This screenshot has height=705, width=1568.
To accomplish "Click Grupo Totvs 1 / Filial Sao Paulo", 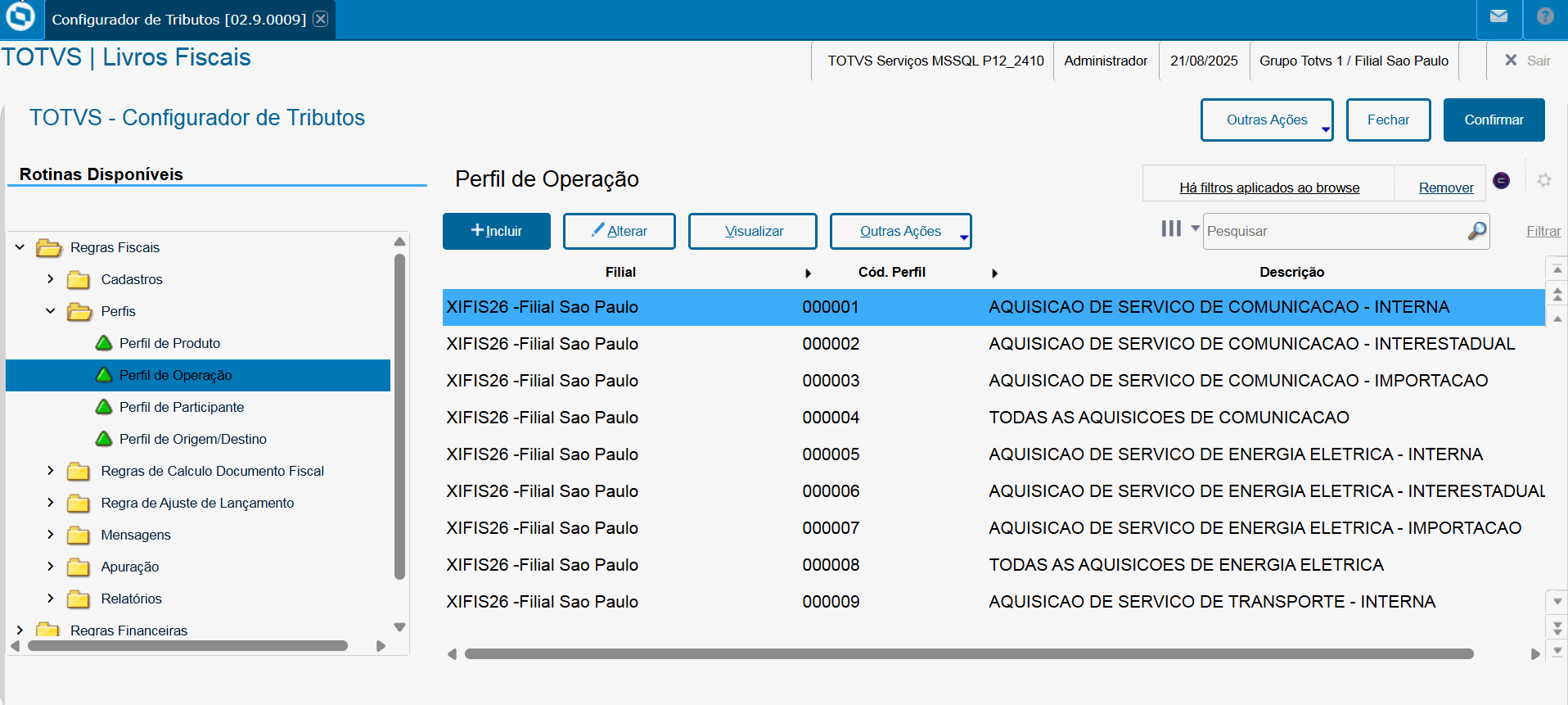I will point(1354,61).
